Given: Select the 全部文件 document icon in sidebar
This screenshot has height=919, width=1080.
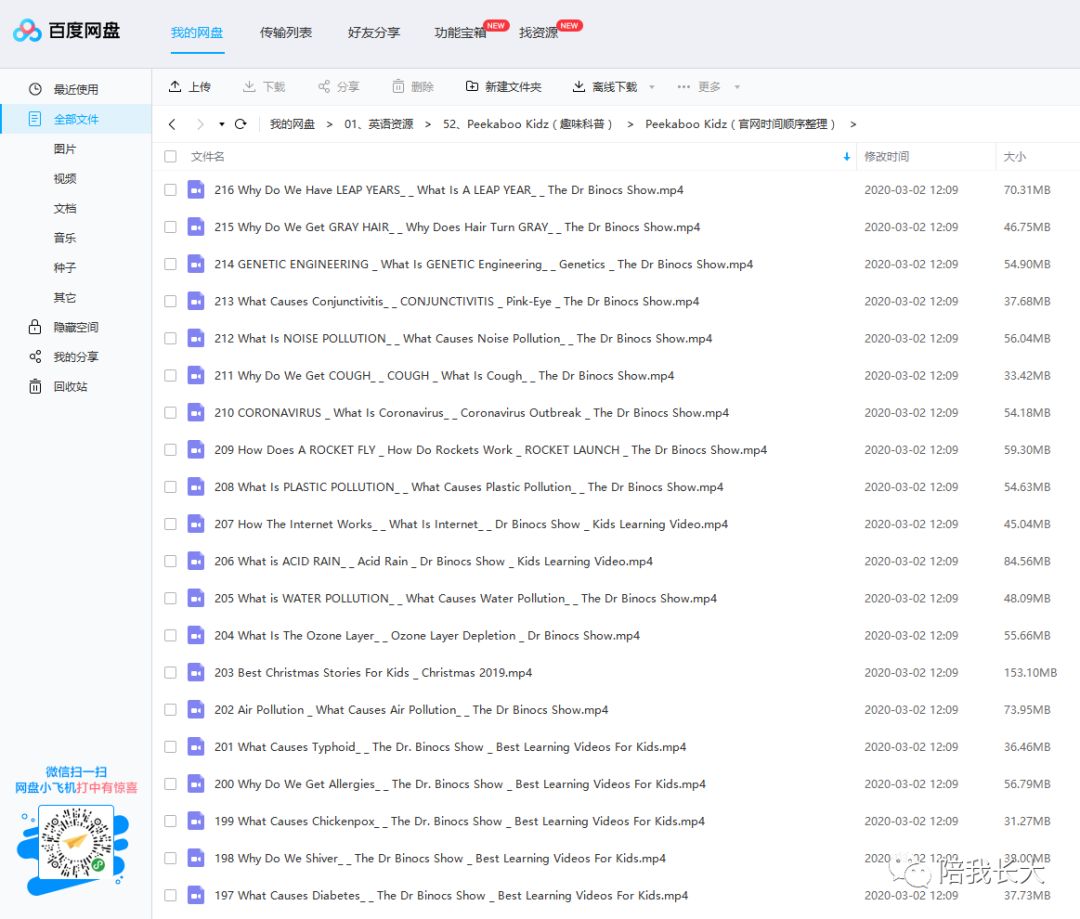Looking at the screenshot, I should [35, 118].
